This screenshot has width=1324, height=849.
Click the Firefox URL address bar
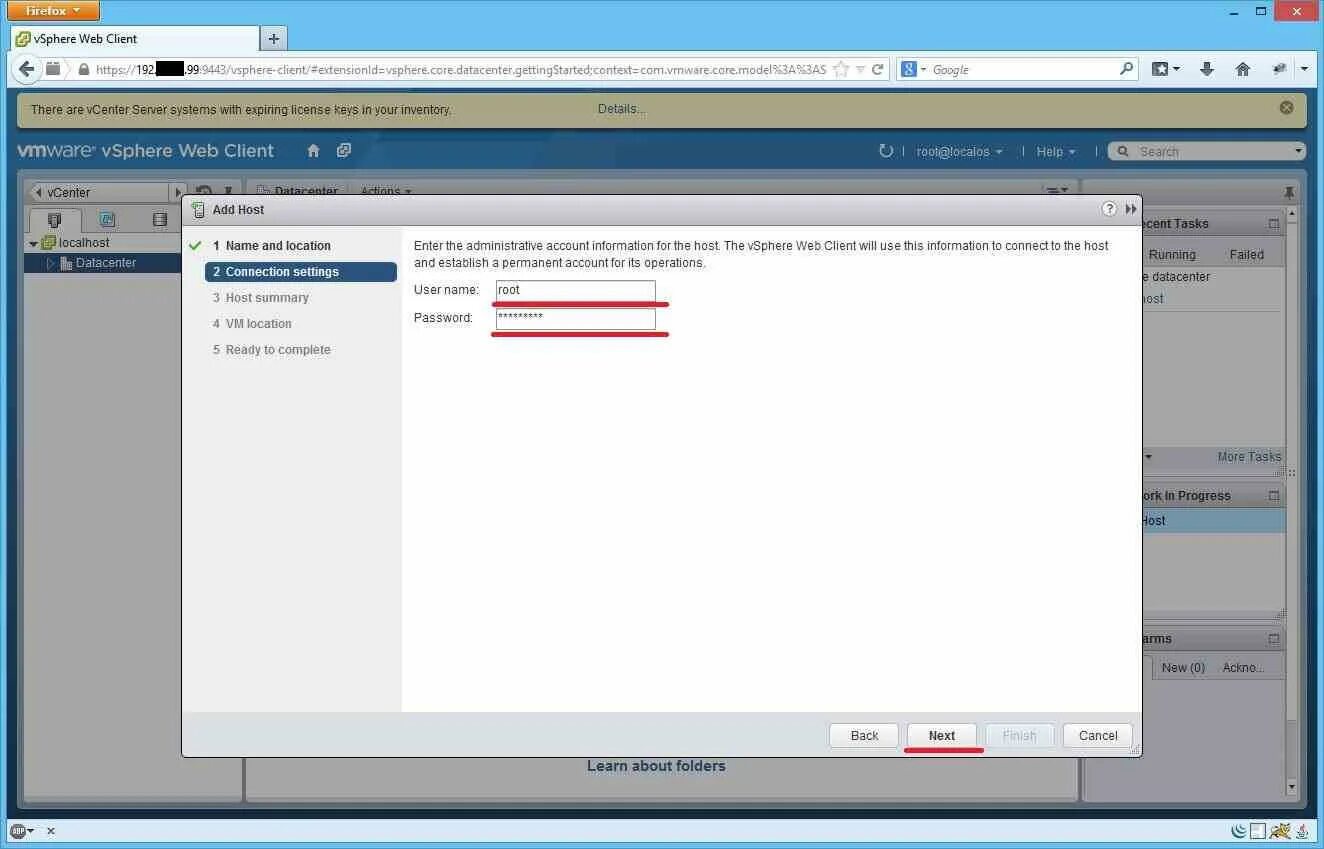[x=460, y=69]
